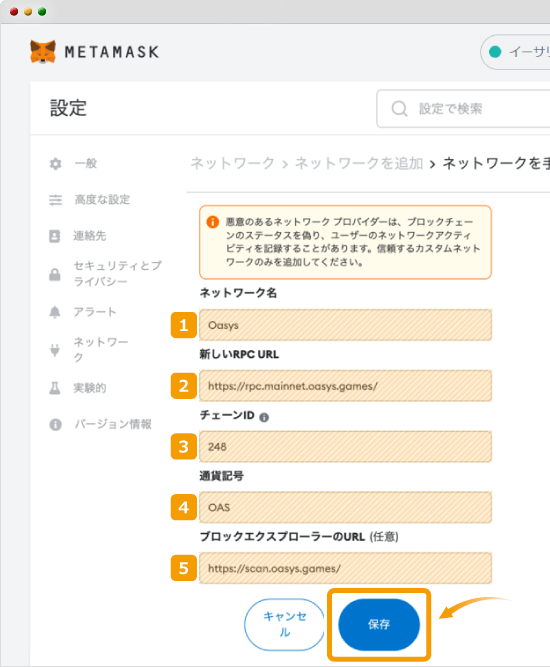Click the info tooltip icon next to チェーンID
The width and height of the screenshot is (550, 667).
click(x=264, y=417)
